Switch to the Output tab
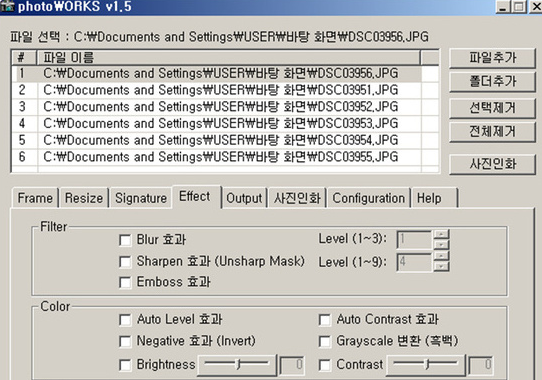 click(244, 198)
